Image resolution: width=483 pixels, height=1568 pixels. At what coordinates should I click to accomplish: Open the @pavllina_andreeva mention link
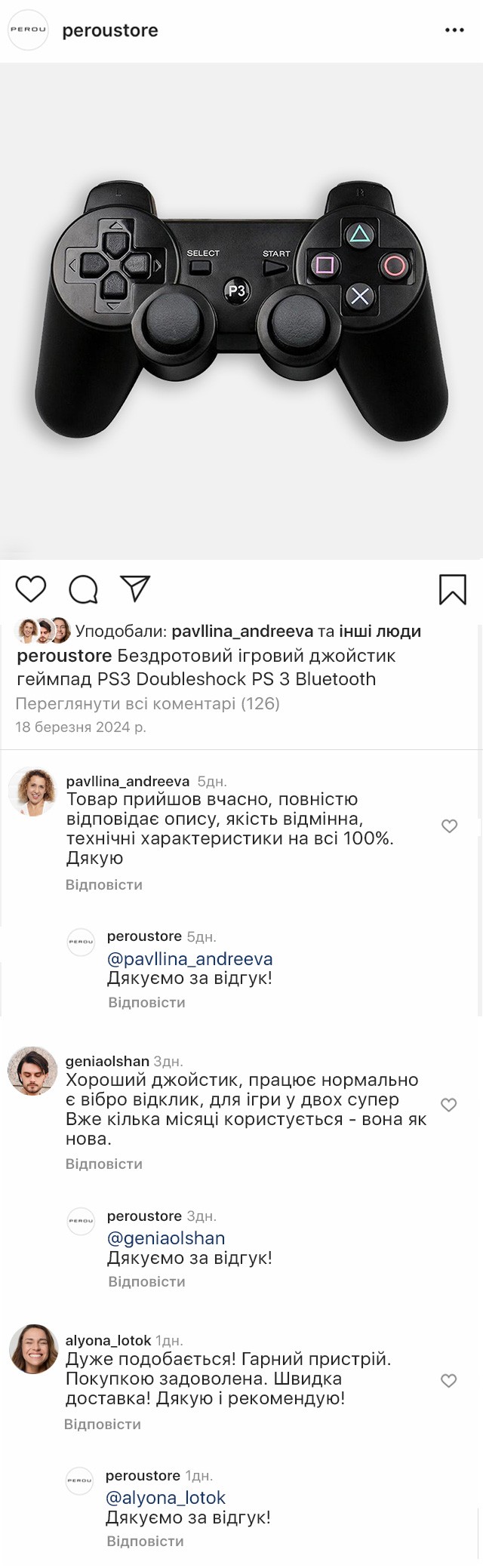pos(189,958)
